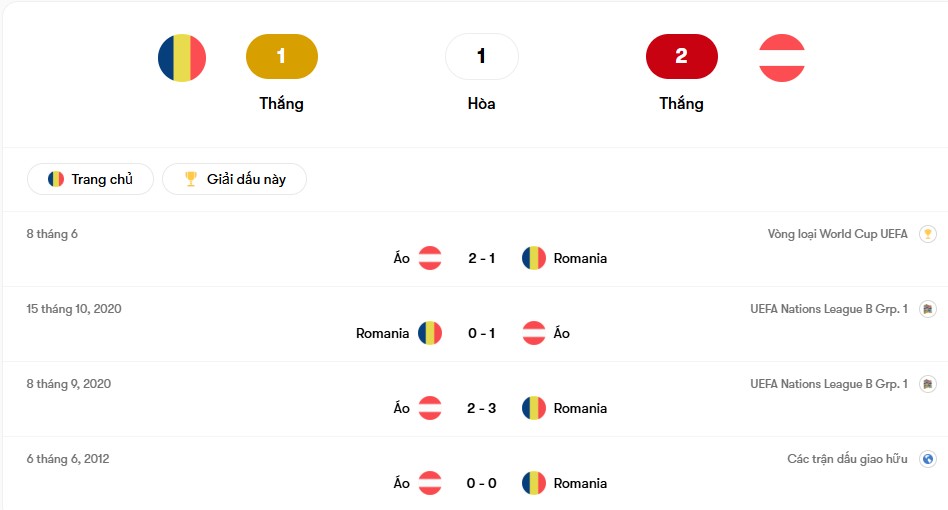The height and width of the screenshot is (510, 948).
Task: Toggle the Giải đấu này filter
Action: click(x=234, y=179)
